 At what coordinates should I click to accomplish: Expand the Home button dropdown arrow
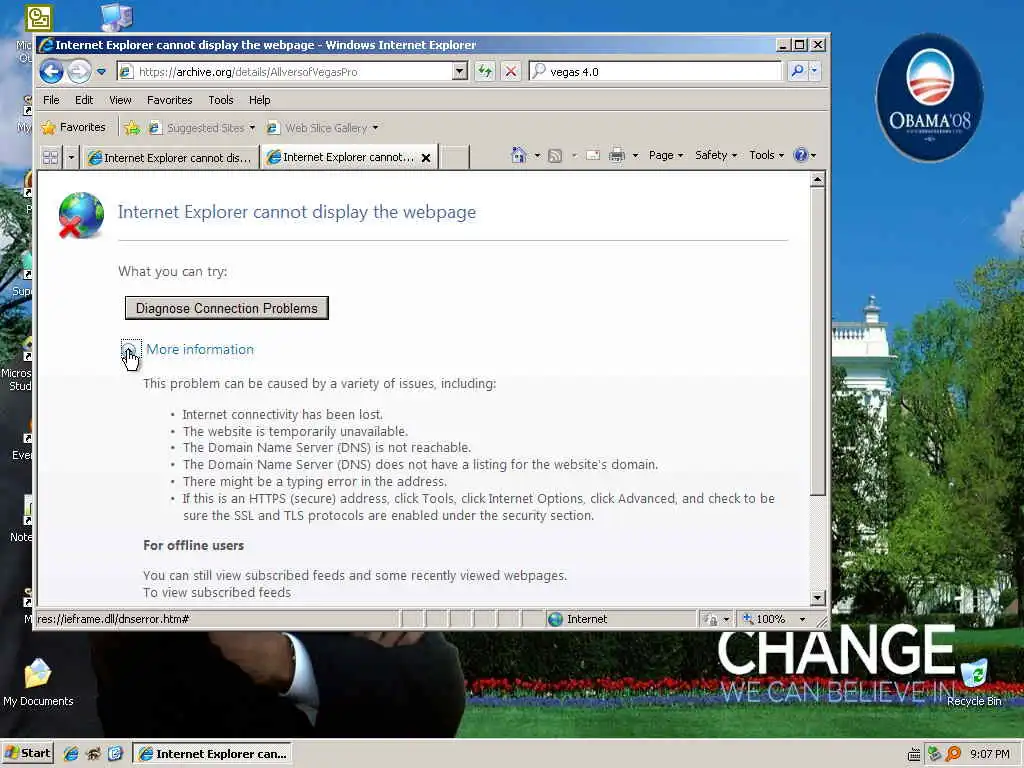pos(537,155)
